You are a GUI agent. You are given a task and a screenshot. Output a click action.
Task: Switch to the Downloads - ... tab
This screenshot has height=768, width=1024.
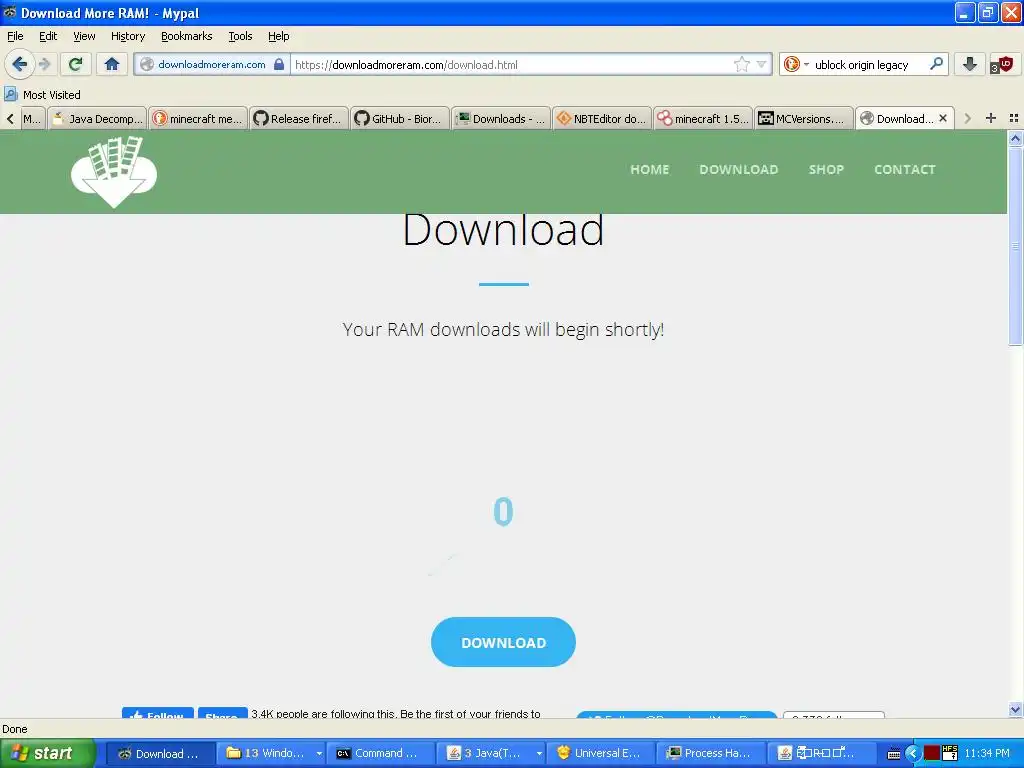pyautogui.click(x=500, y=118)
